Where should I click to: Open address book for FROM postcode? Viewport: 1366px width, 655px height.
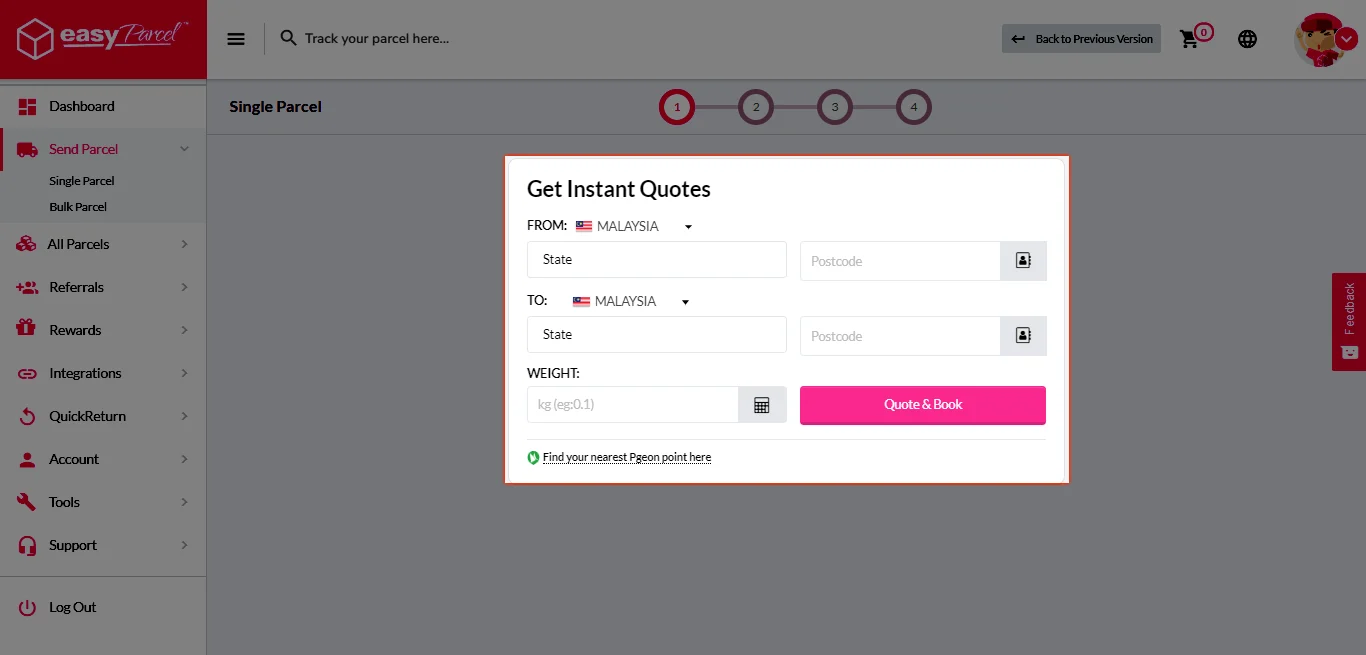click(x=1023, y=261)
